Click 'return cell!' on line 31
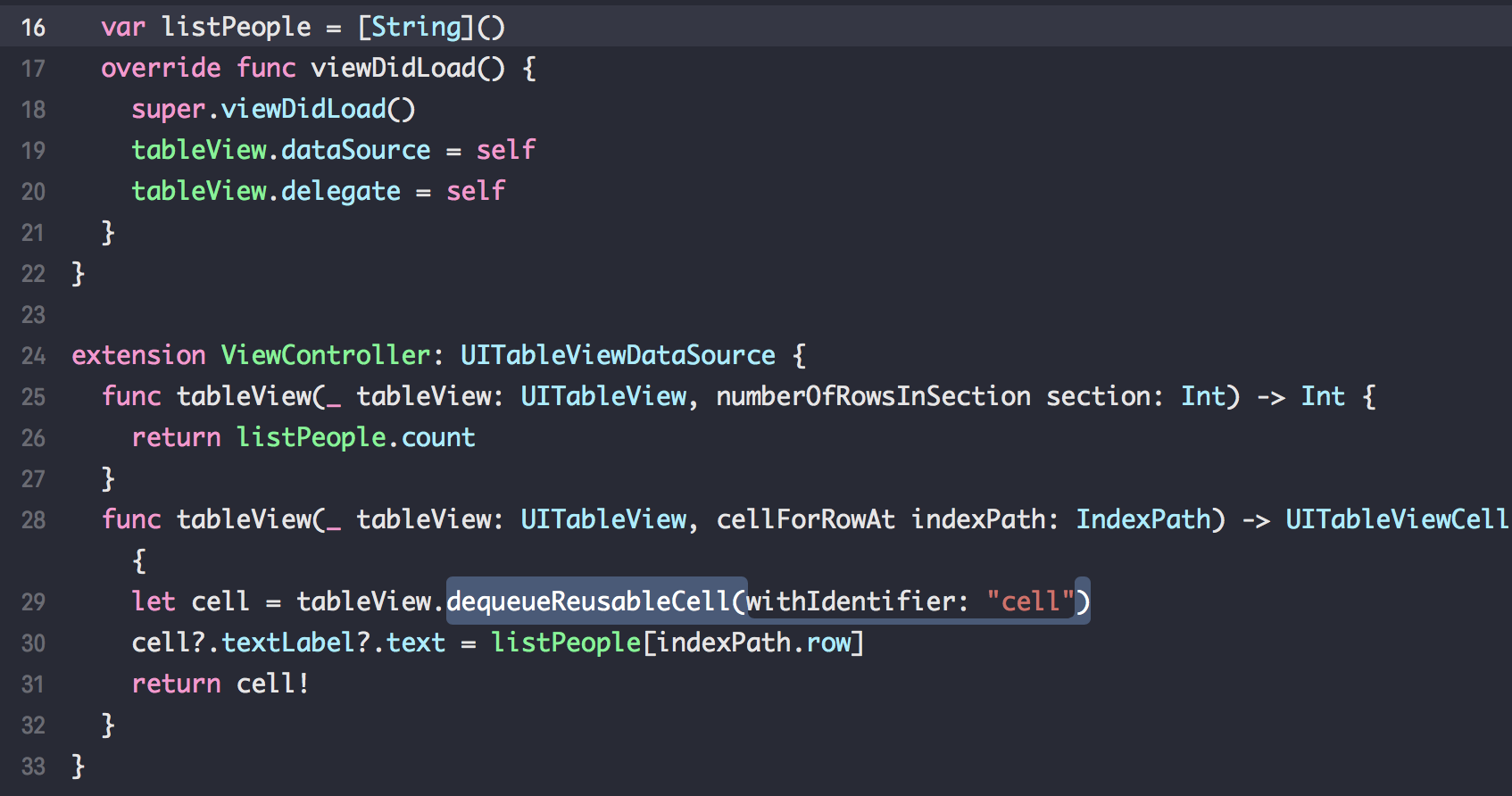The height and width of the screenshot is (796, 1512). (220, 684)
